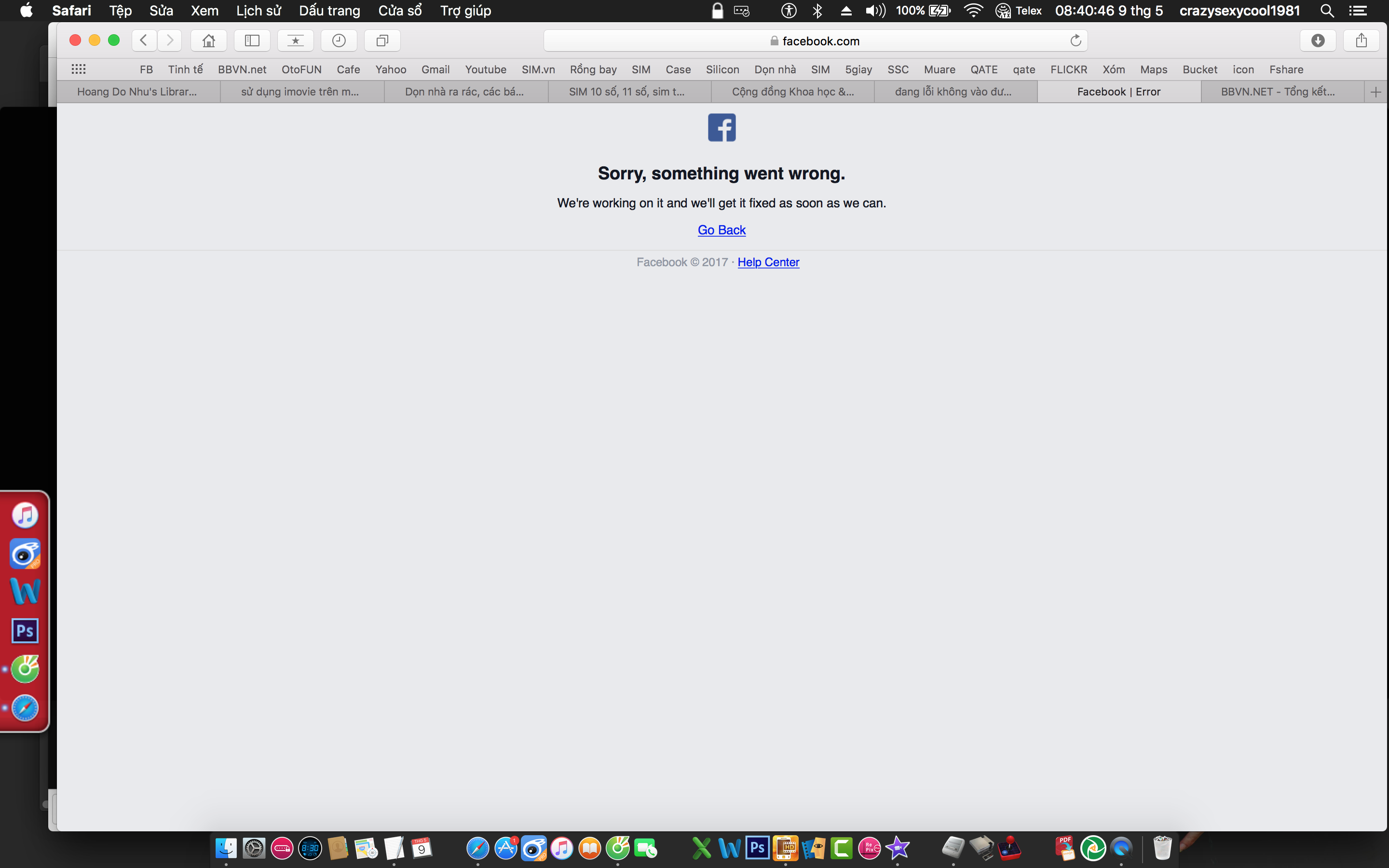Switch to sử dụng imovie tab
1389x868 pixels.
(302, 92)
